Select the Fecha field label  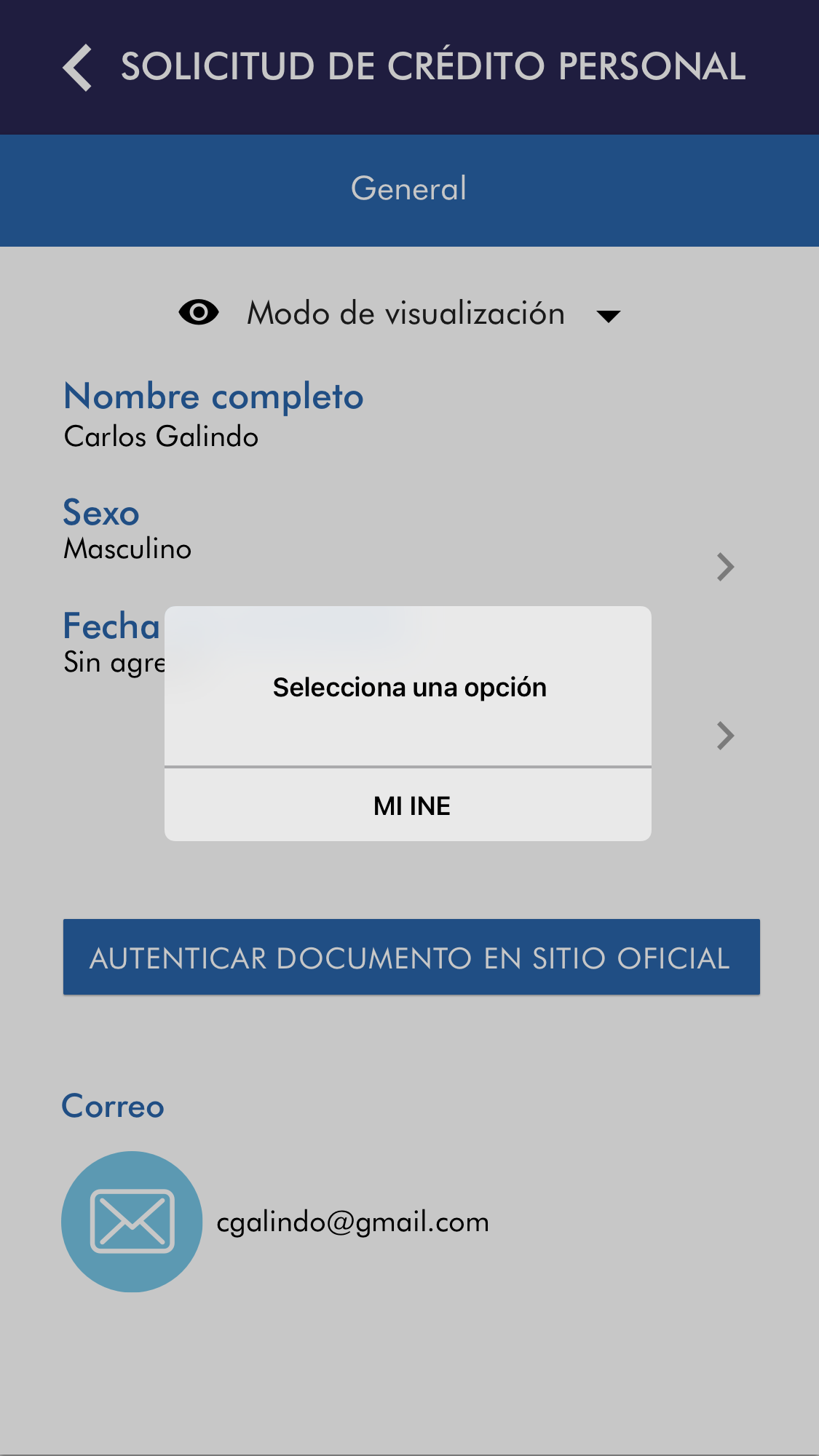click(111, 626)
